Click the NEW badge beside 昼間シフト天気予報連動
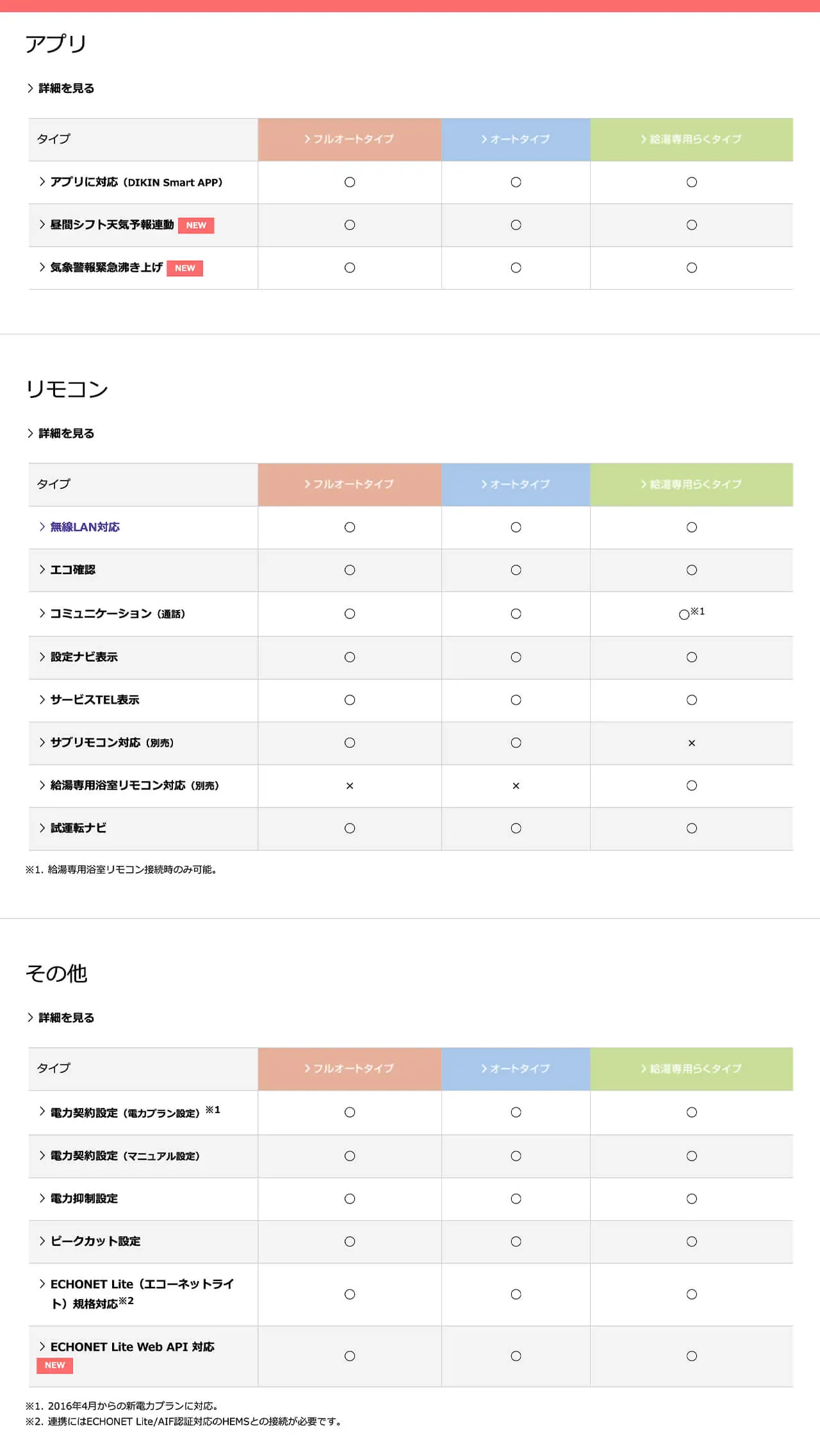Viewport: 820px width, 1456px height. pos(195,226)
